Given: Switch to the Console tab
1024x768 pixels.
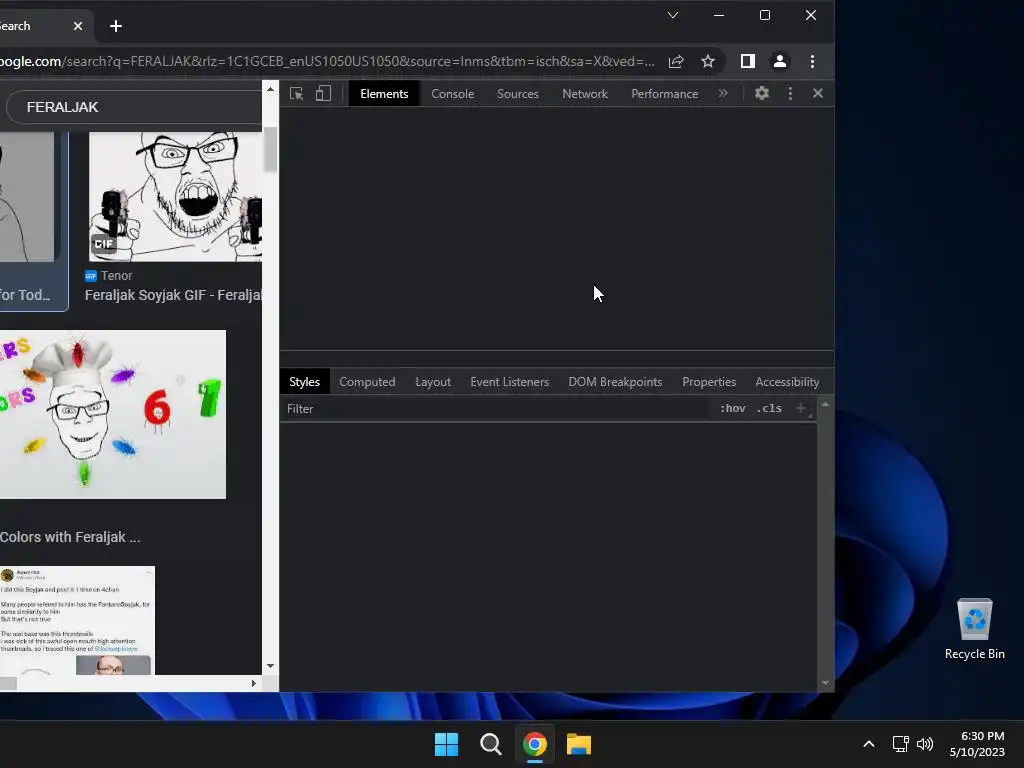Looking at the screenshot, I should tap(453, 93).
